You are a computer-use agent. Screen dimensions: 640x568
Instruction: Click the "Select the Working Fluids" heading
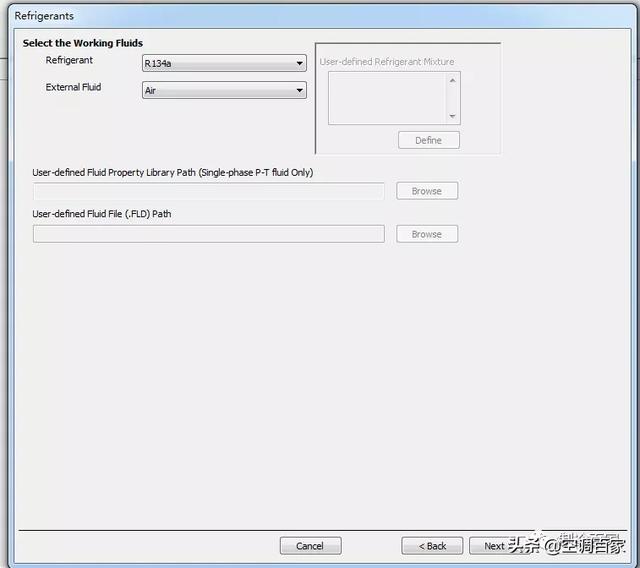83,43
